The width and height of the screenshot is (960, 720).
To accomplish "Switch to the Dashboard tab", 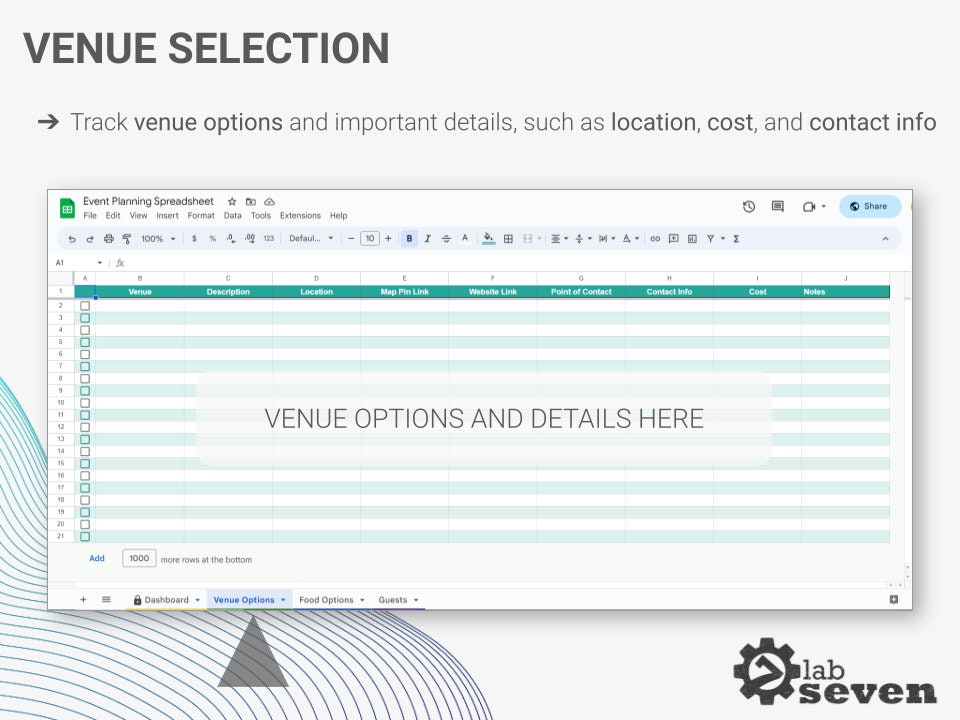I will [166, 600].
